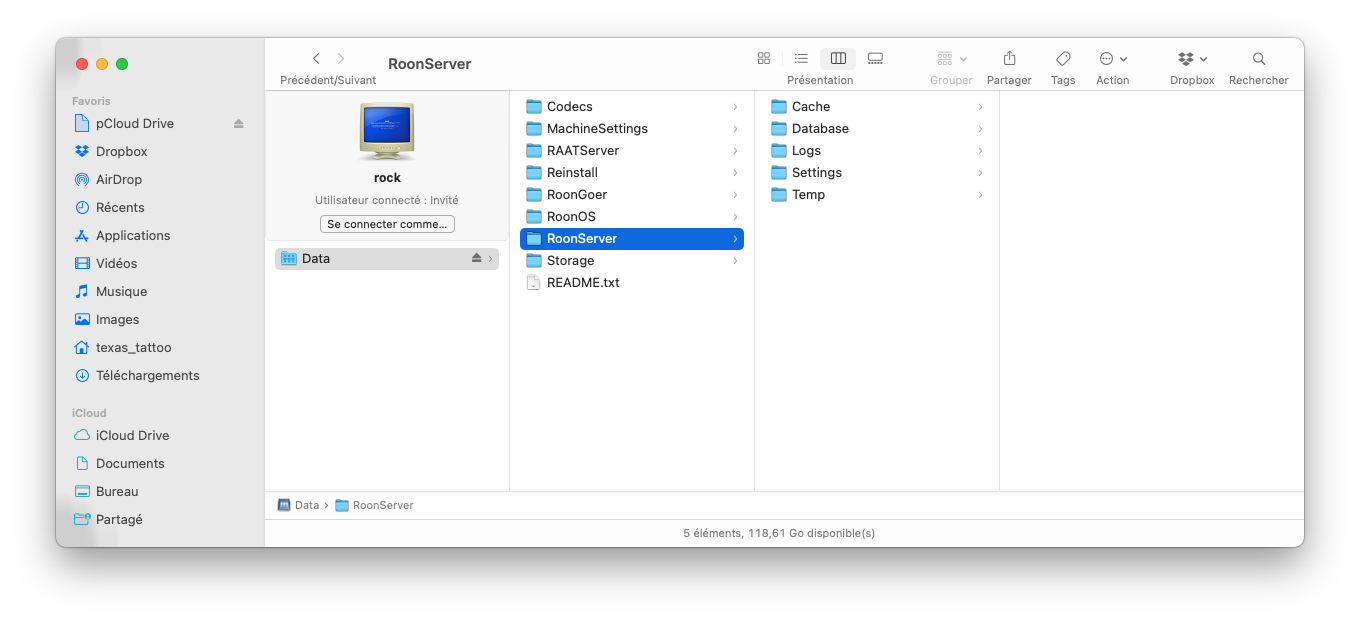Select the Storage folder
The height and width of the screenshot is (621, 1360).
(x=632, y=261)
